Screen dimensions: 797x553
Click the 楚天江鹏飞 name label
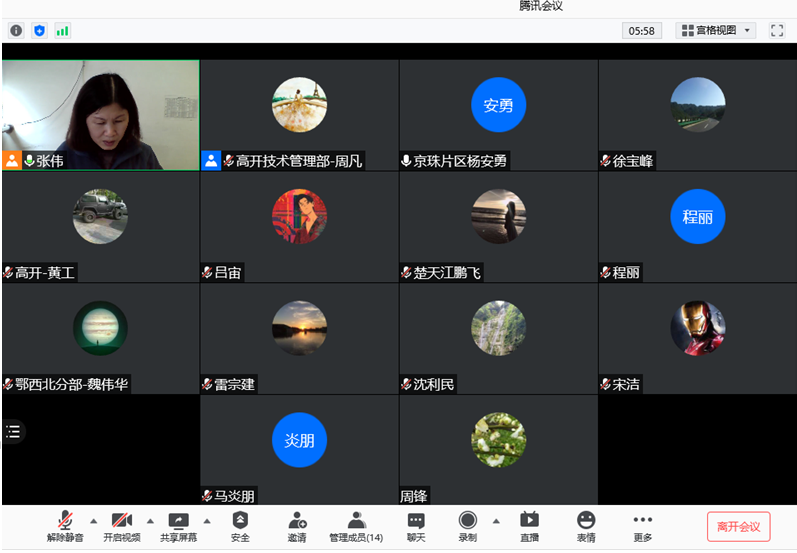[447, 273]
